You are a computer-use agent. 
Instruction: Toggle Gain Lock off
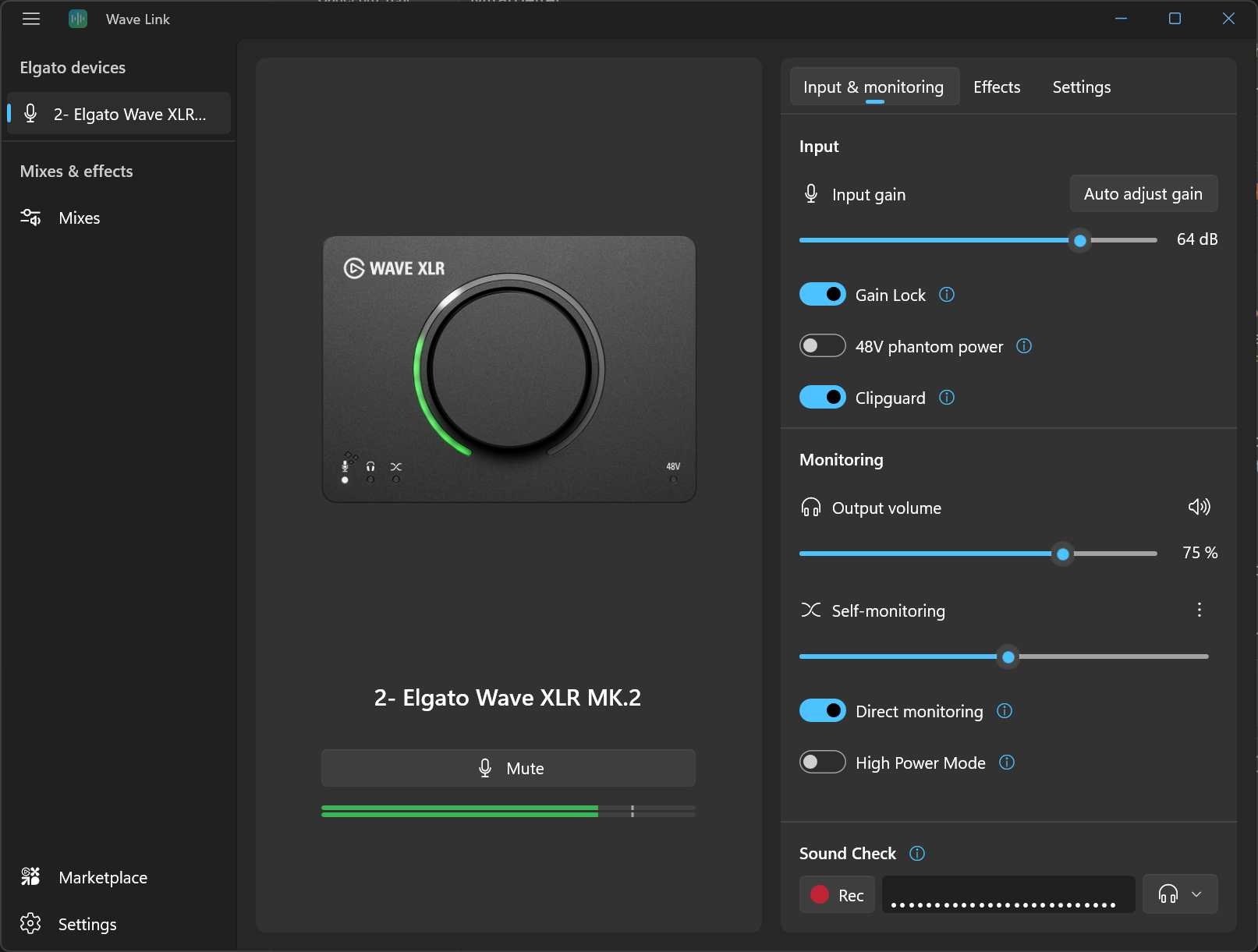point(823,294)
